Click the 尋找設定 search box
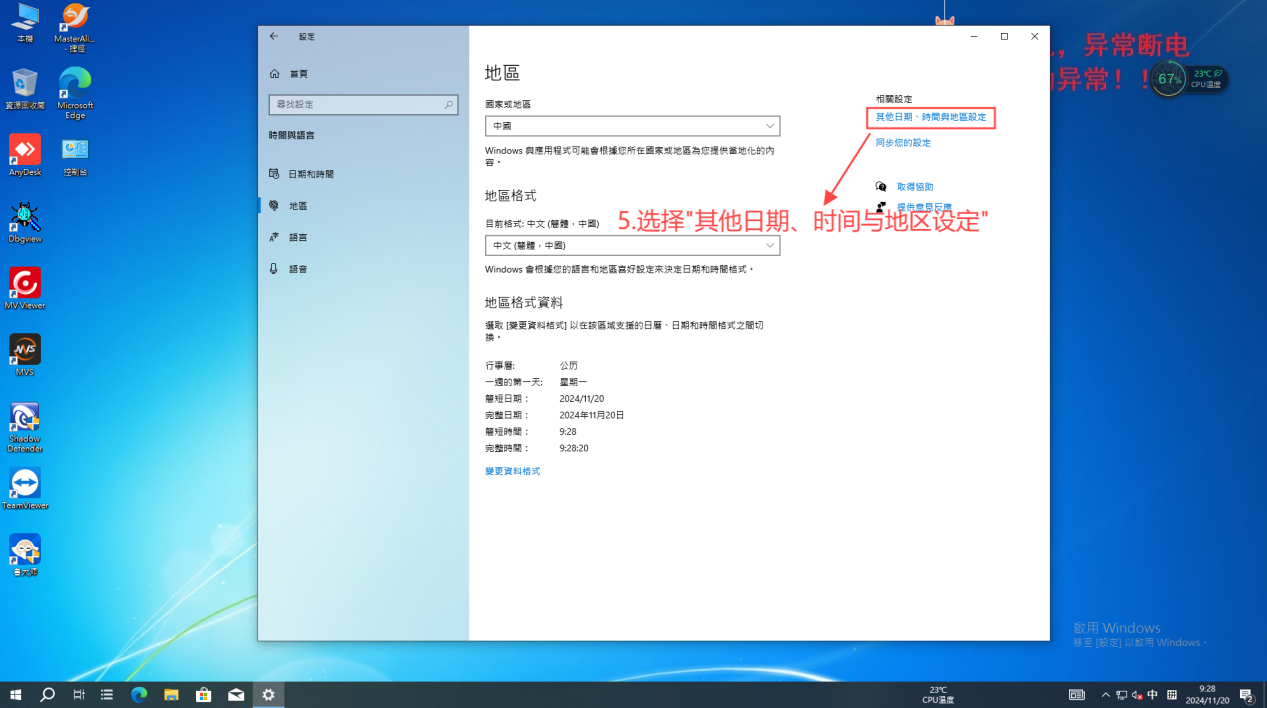The height and width of the screenshot is (708, 1267). coord(355,105)
